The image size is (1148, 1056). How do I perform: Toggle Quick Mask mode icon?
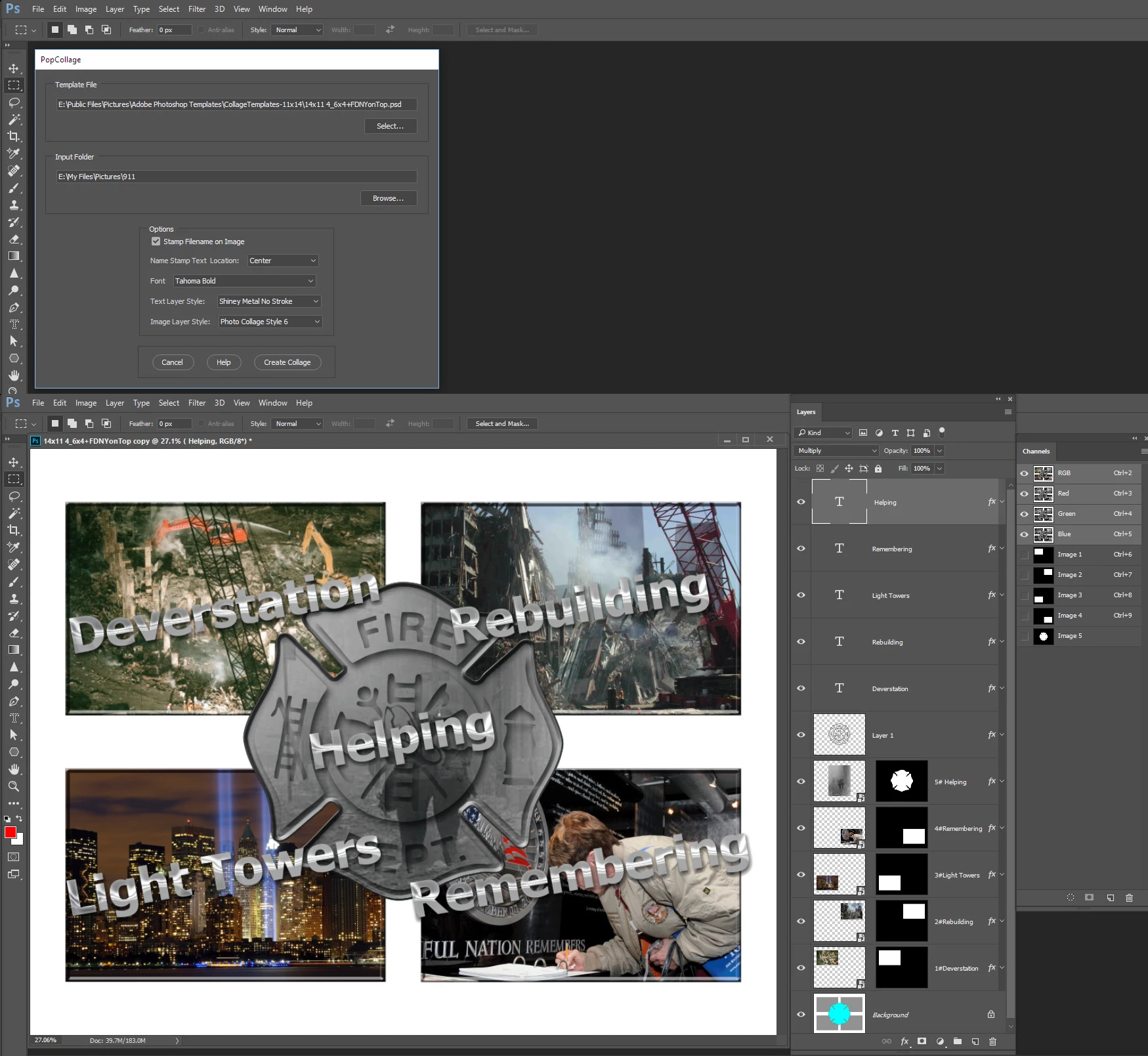point(13,857)
